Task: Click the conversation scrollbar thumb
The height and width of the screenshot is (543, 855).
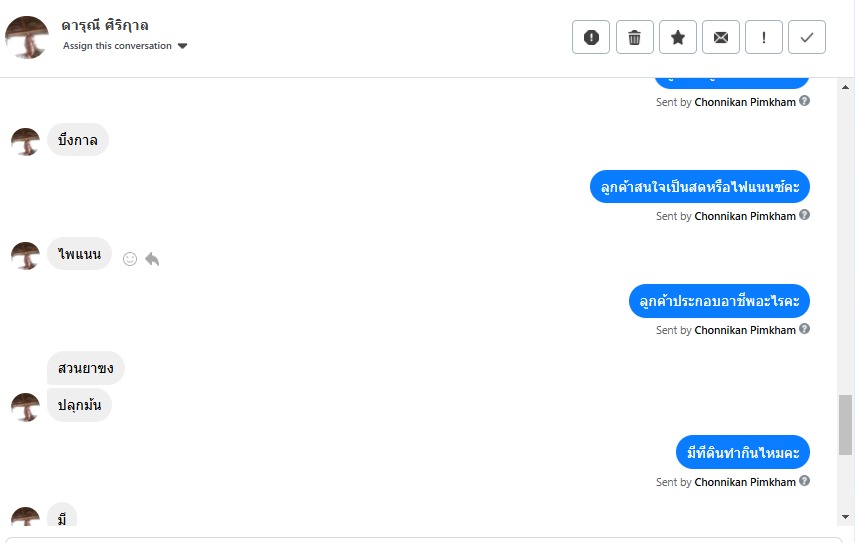Action: coord(846,424)
